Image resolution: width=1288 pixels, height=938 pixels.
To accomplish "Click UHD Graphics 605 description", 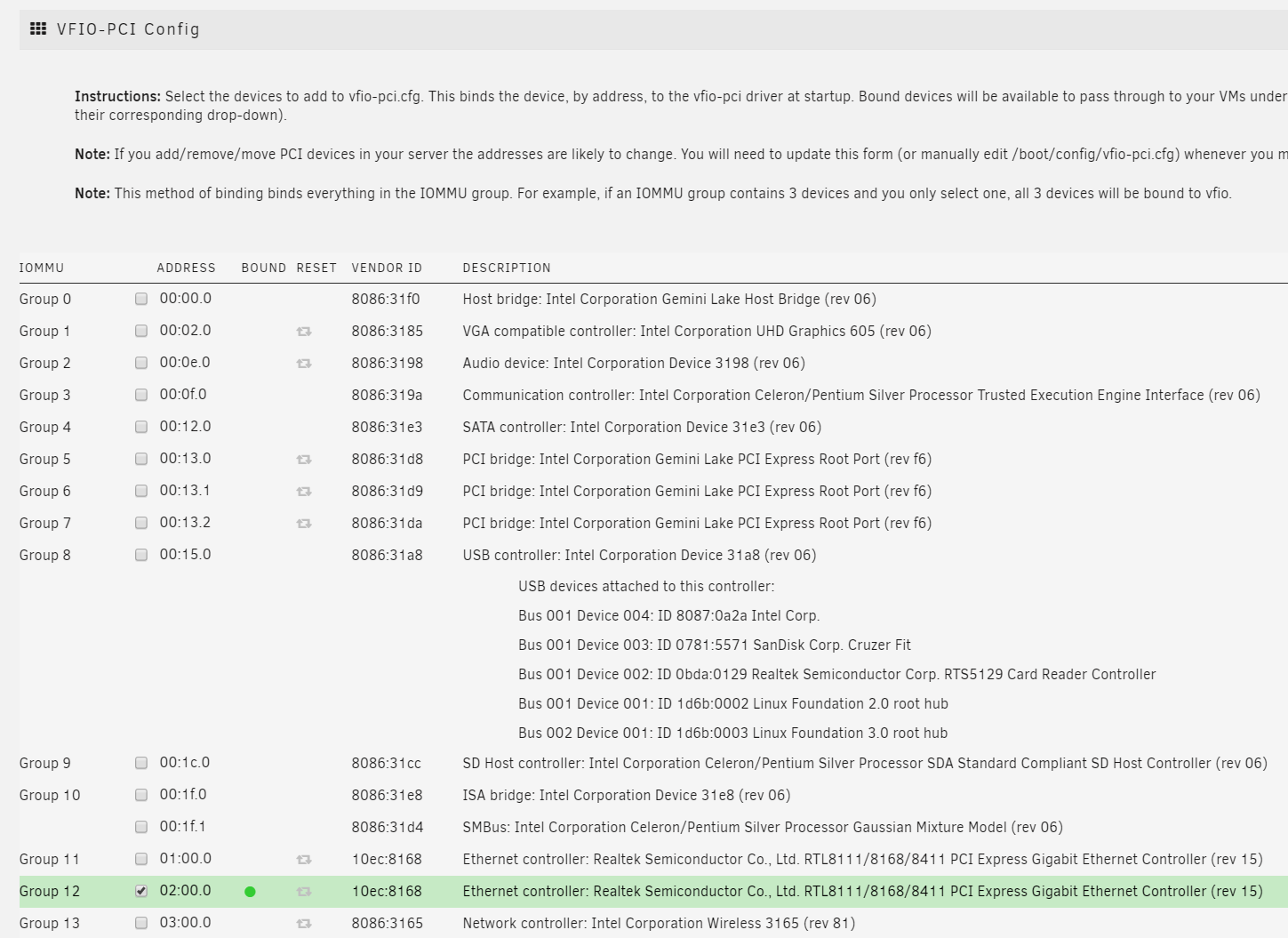I will 697,332.
